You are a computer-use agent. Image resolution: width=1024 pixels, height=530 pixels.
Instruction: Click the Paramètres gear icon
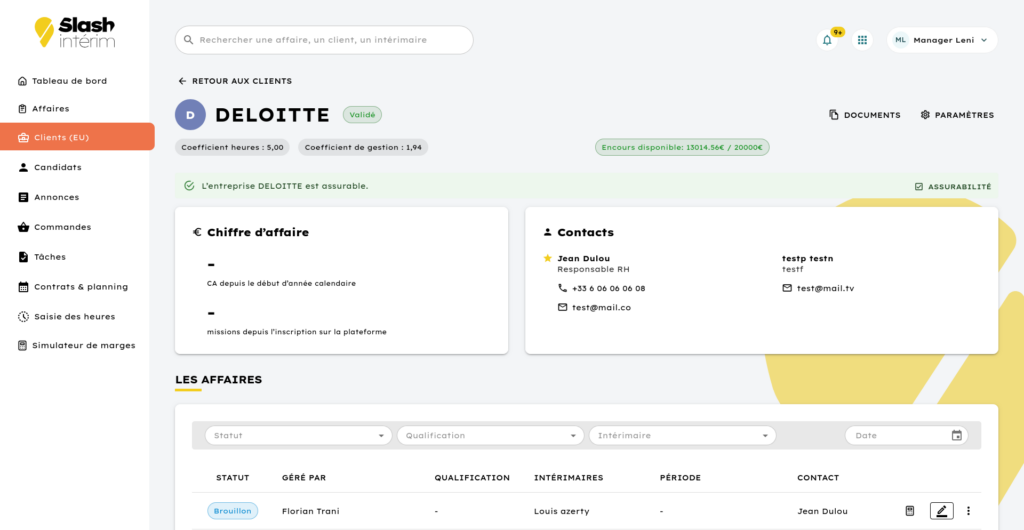pos(925,115)
